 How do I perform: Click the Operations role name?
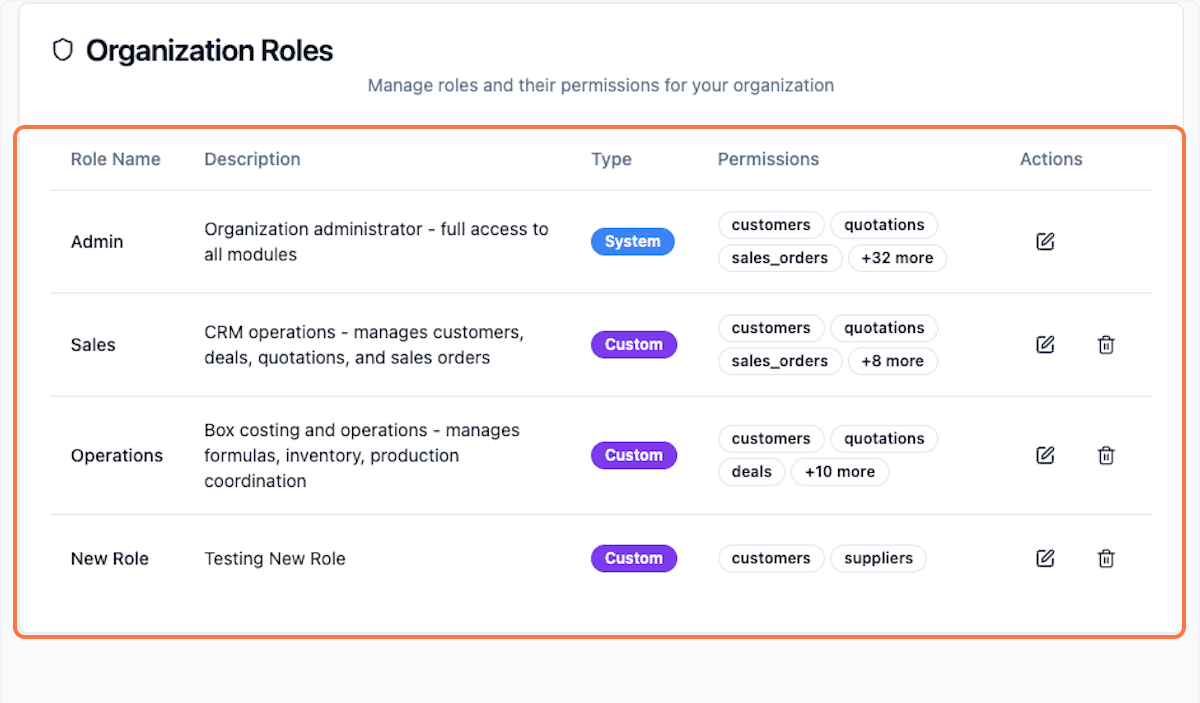point(116,456)
